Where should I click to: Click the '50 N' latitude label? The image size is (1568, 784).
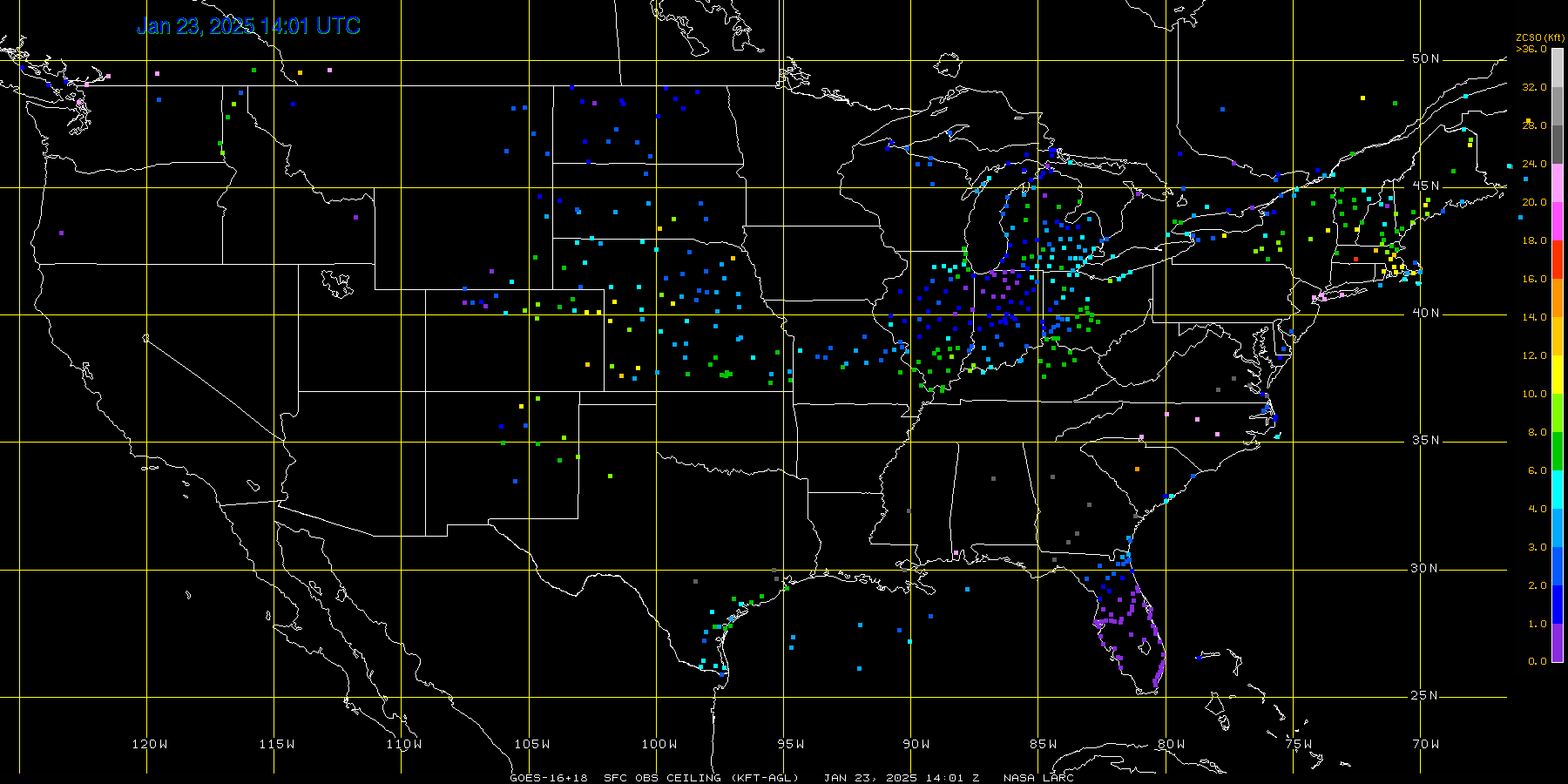click(1425, 58)
